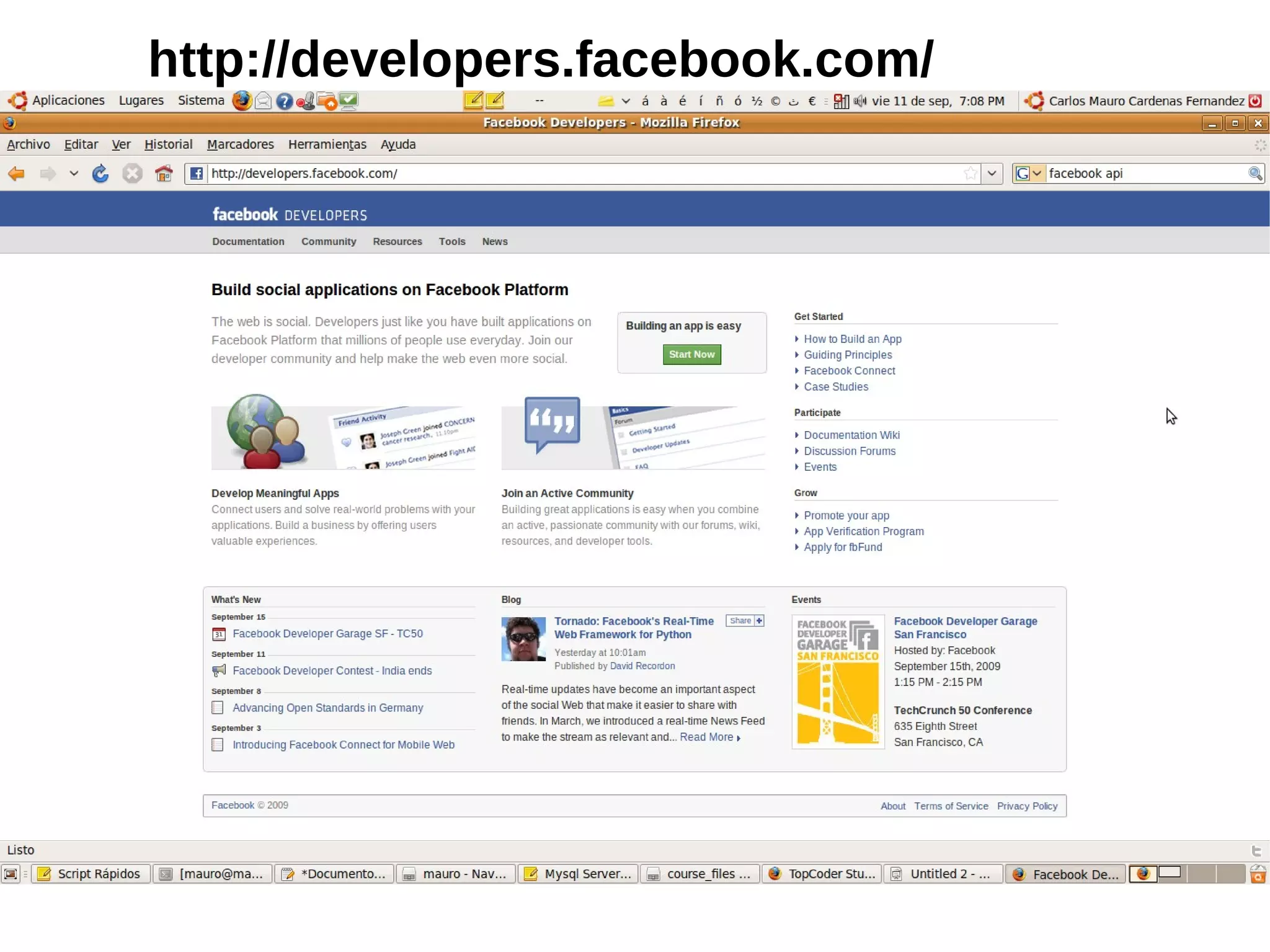Open the mail icon in top panel
Screen dimensions: 1270x952
pyautogui.click(x=263, y=100)
